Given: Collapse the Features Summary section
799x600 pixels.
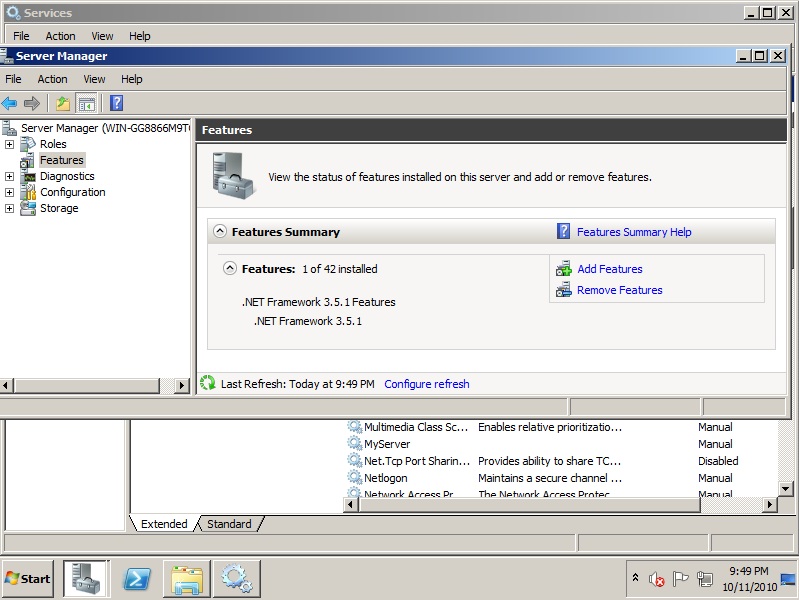Looking at the screenshot, I should pyautogui.click(x=220, y=231).
